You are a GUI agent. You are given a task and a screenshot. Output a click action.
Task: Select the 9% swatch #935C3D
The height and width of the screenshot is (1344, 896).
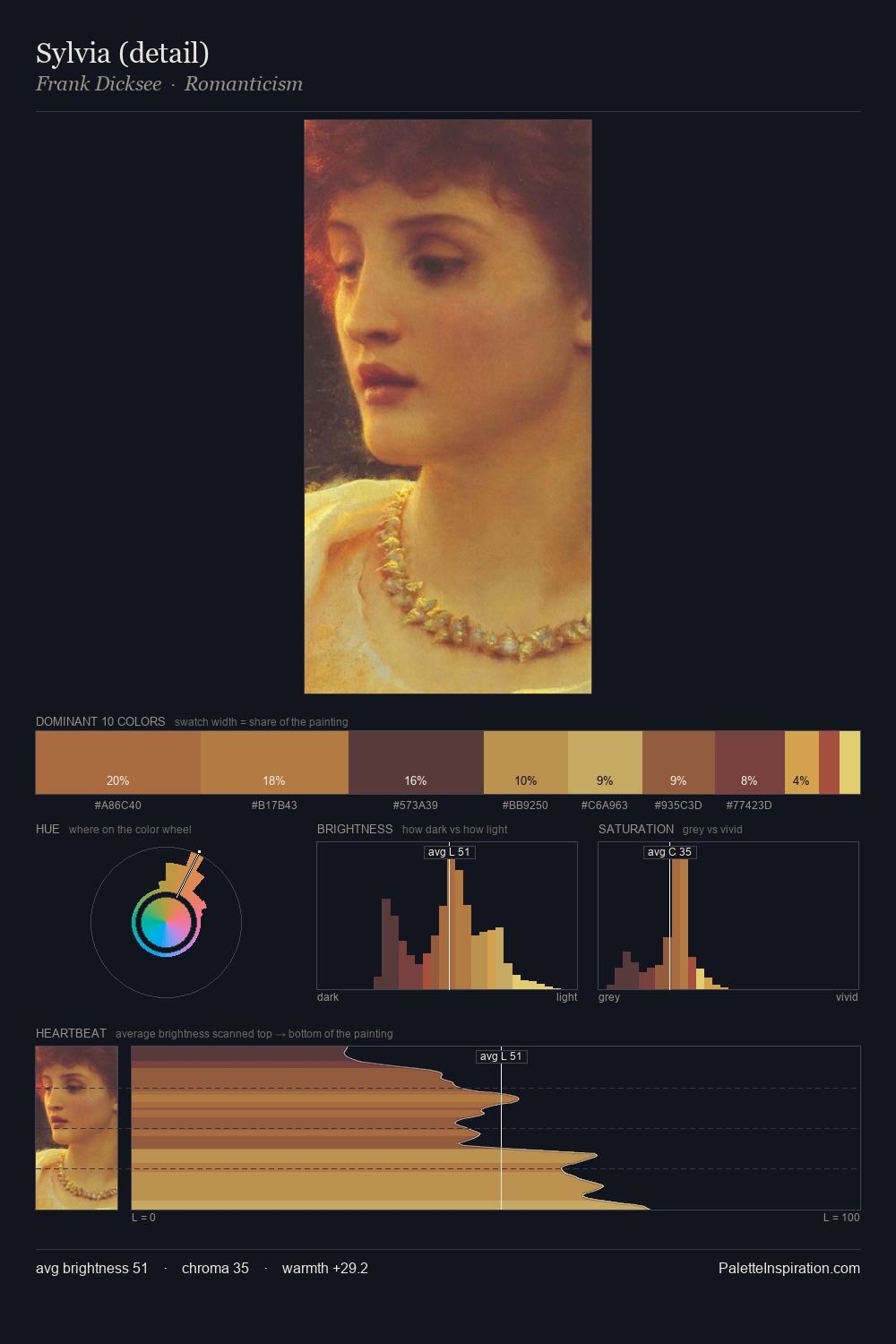point(678,762)
